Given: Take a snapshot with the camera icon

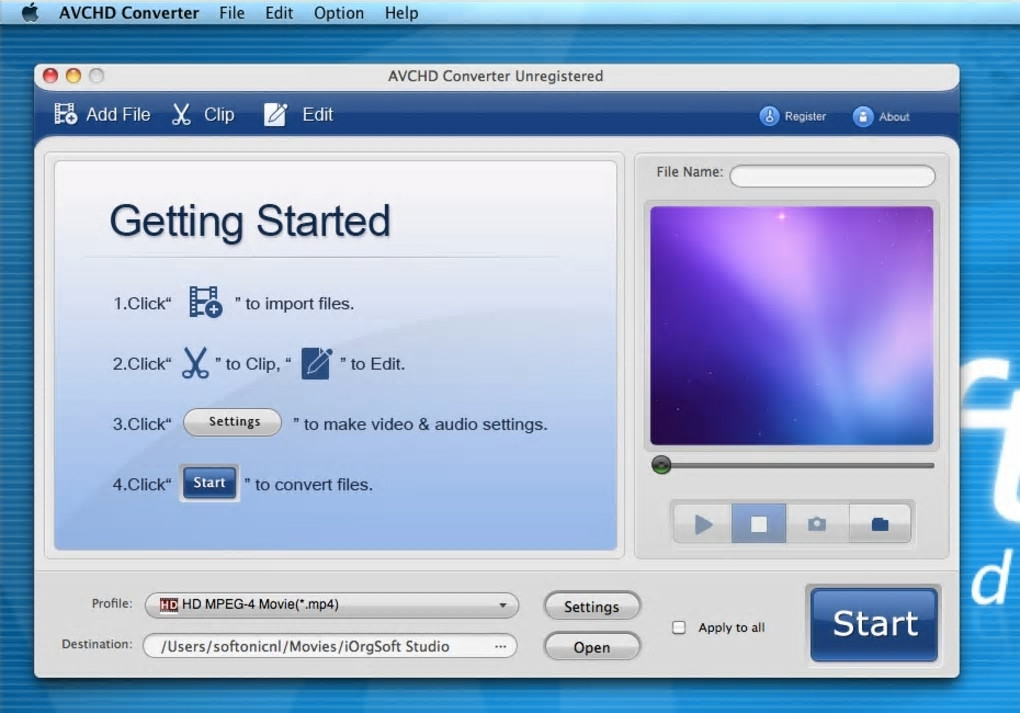Looking at the screenshot, I should pos(817,524).
